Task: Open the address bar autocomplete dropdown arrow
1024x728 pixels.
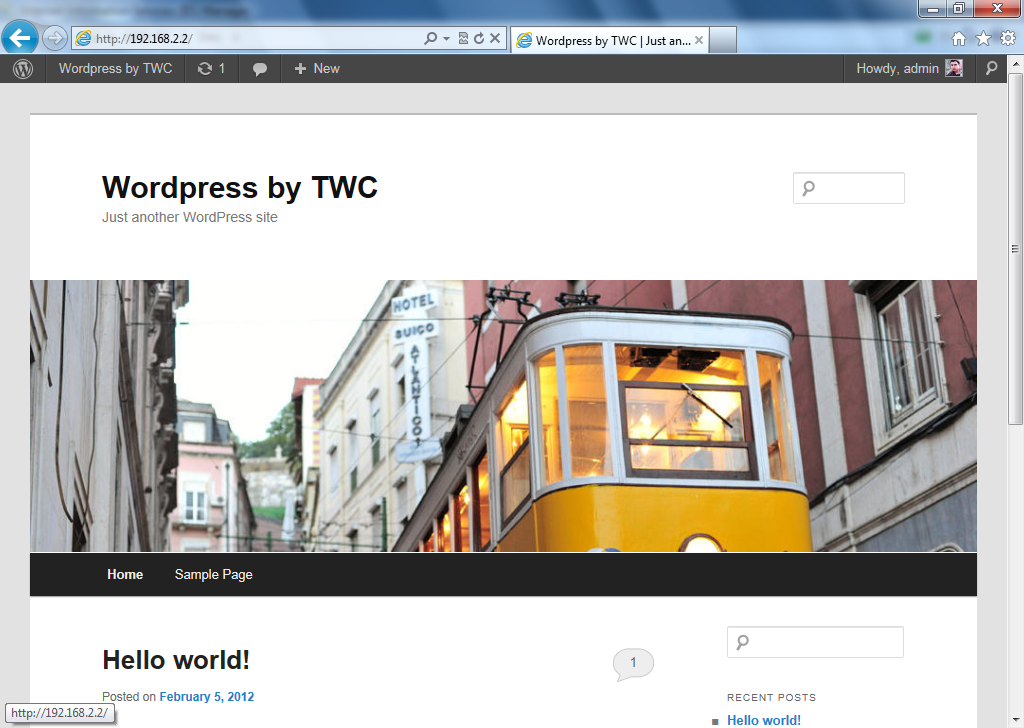Action: click(447, 39)
